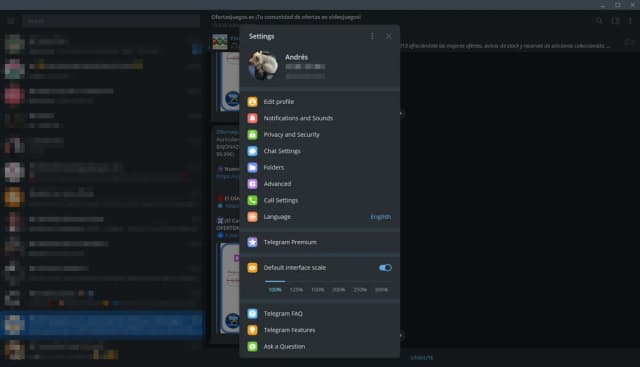Set interface scale to 200%
Viewport: 640px width, 367px height.
[339, 290]
